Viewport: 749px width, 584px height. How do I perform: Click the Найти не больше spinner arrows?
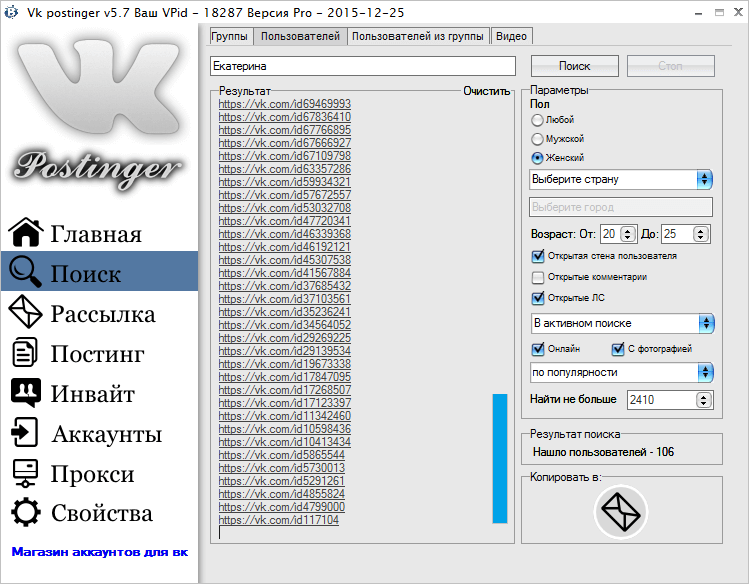703,400
